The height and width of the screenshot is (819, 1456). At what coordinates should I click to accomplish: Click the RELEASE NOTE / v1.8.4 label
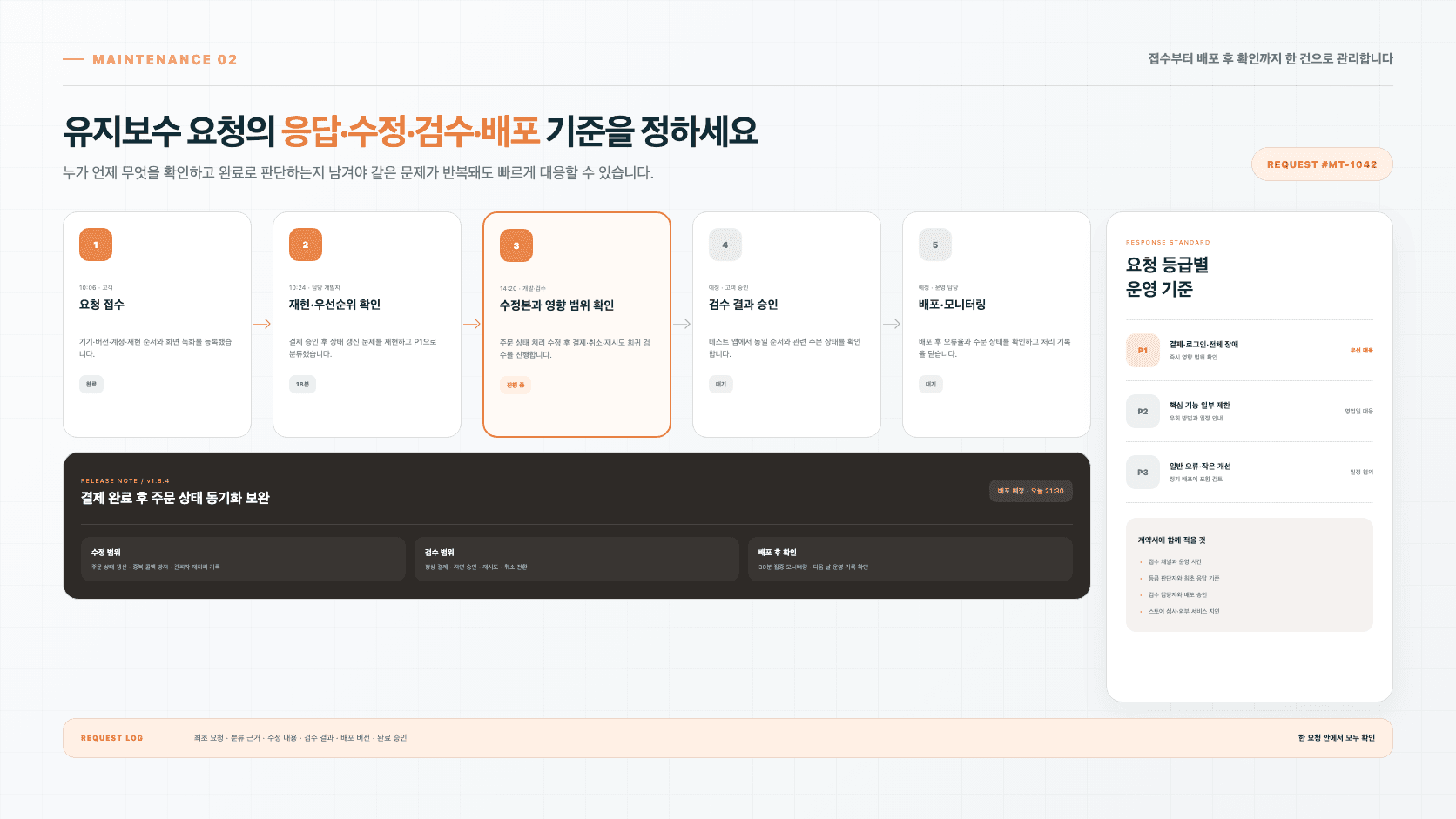125,480
